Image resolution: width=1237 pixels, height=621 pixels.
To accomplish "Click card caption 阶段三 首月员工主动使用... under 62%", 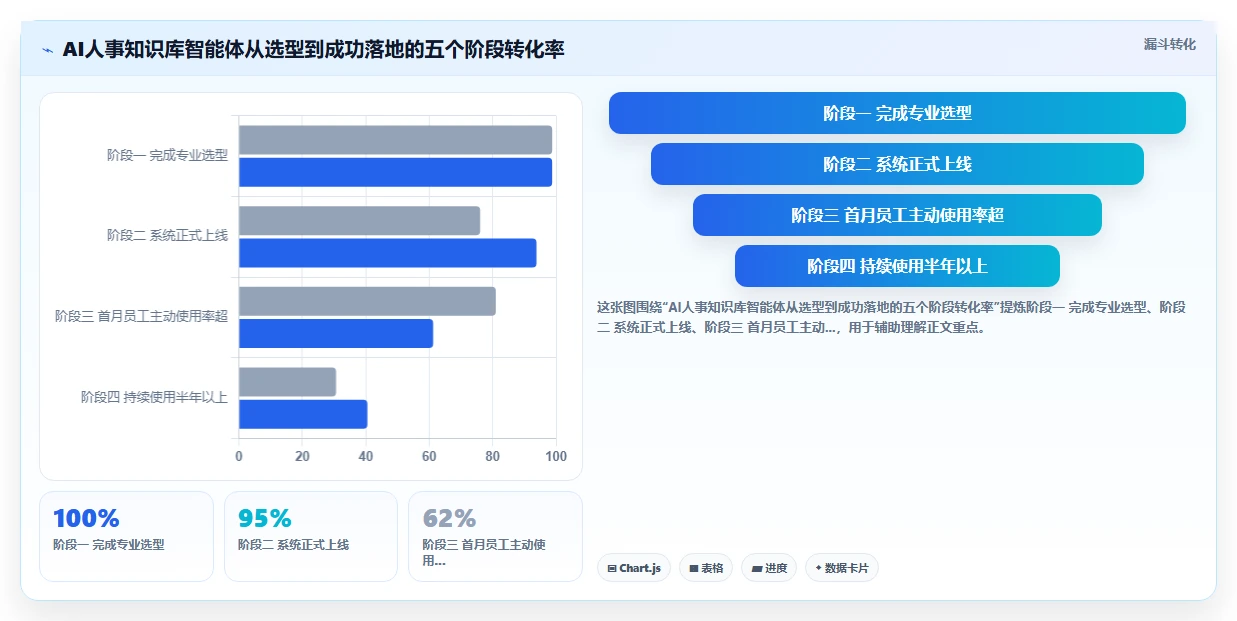I will (x=484, y=552).
